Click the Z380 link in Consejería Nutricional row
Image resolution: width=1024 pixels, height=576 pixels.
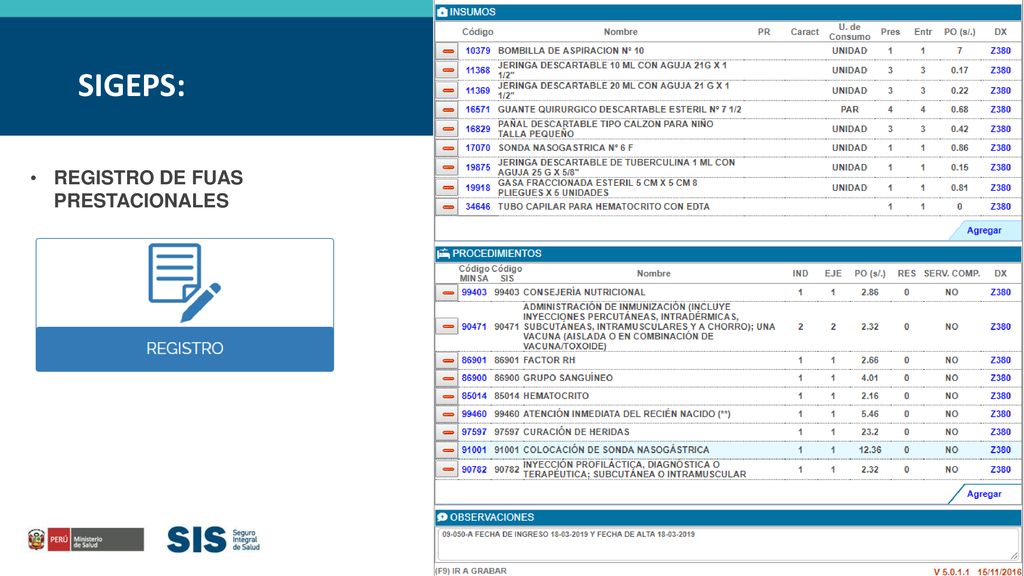click(1000, 293)
